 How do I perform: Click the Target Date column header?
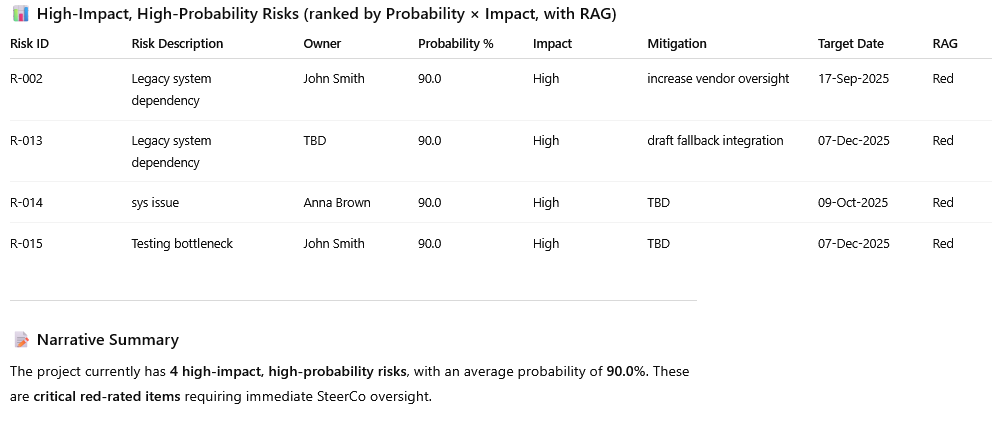851,44
